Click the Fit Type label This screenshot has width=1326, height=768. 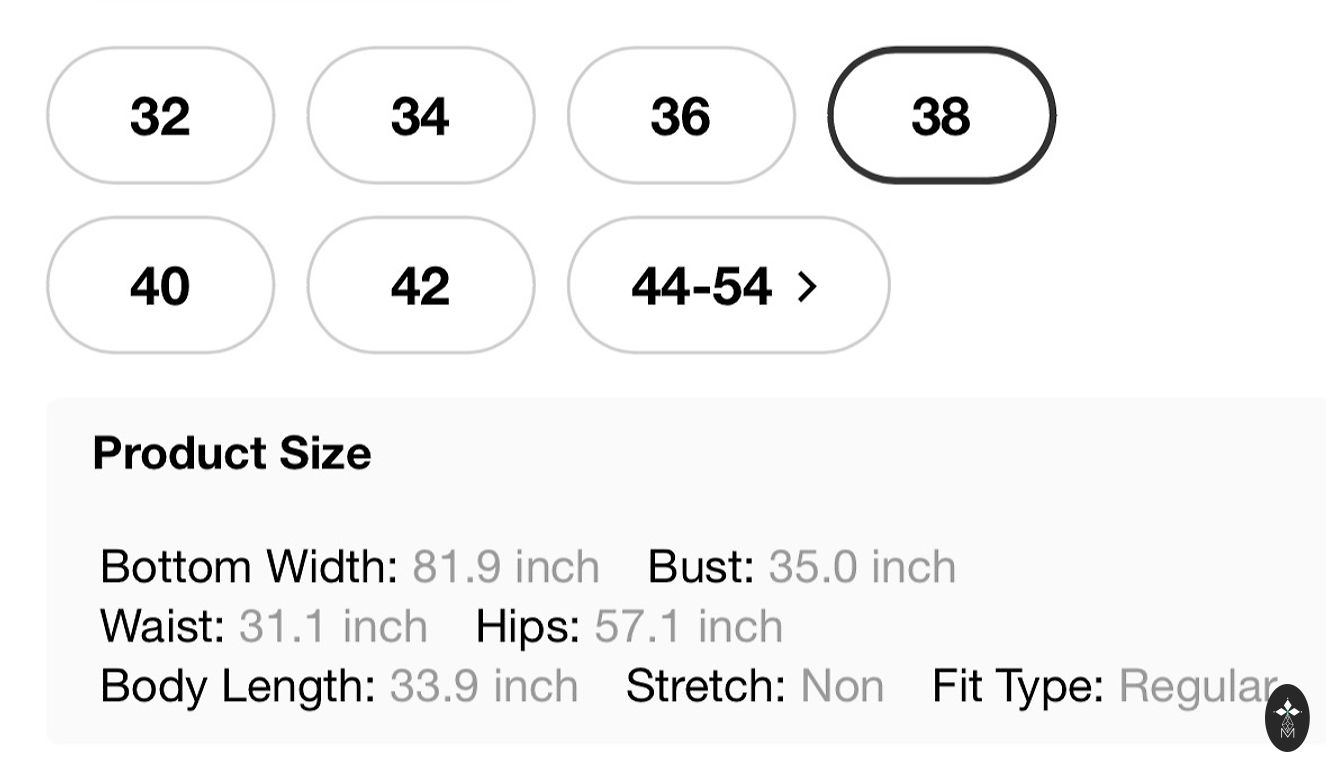[x=1018, y=687]
